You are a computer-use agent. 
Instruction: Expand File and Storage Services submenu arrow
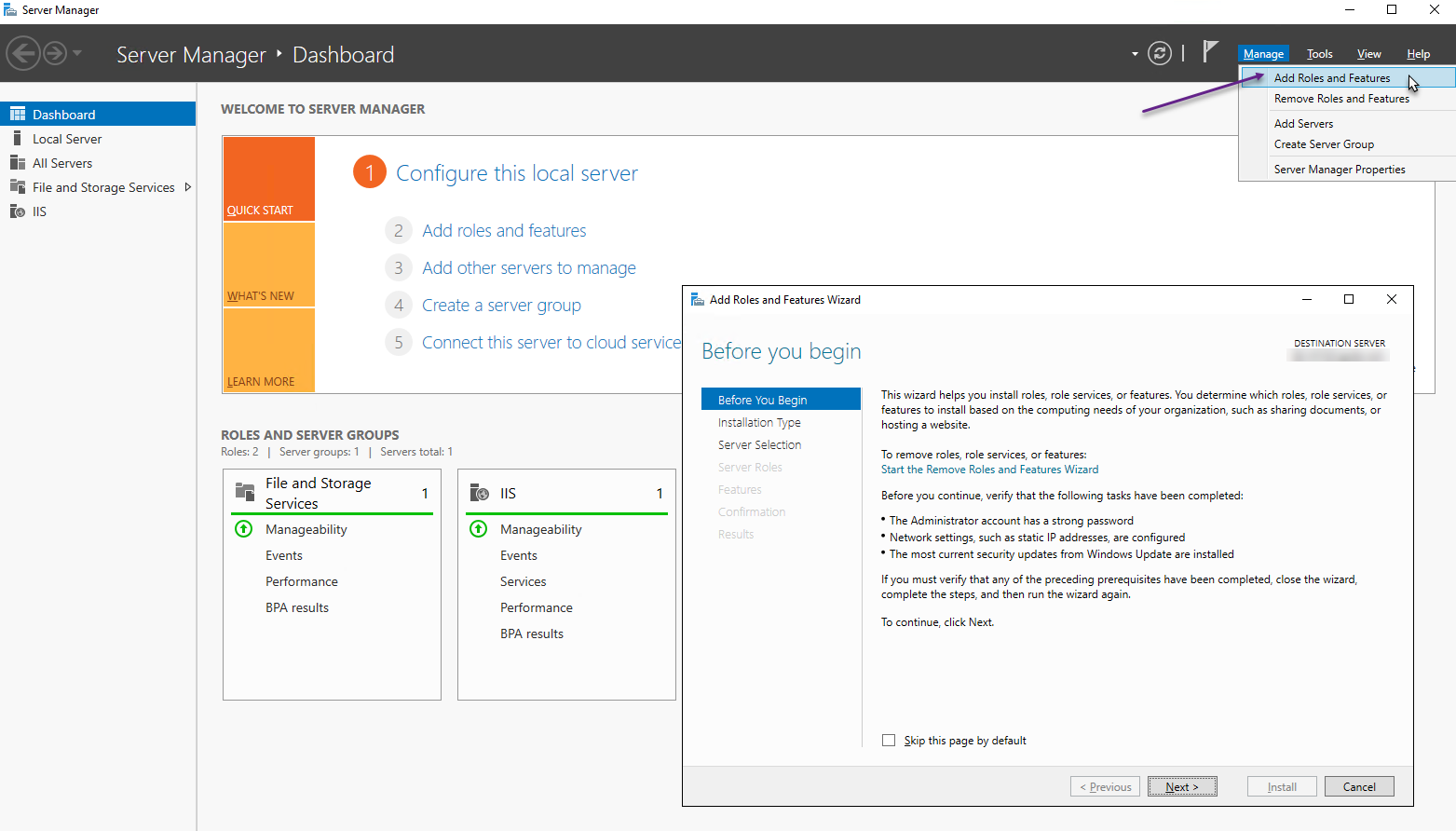[188, 187]
